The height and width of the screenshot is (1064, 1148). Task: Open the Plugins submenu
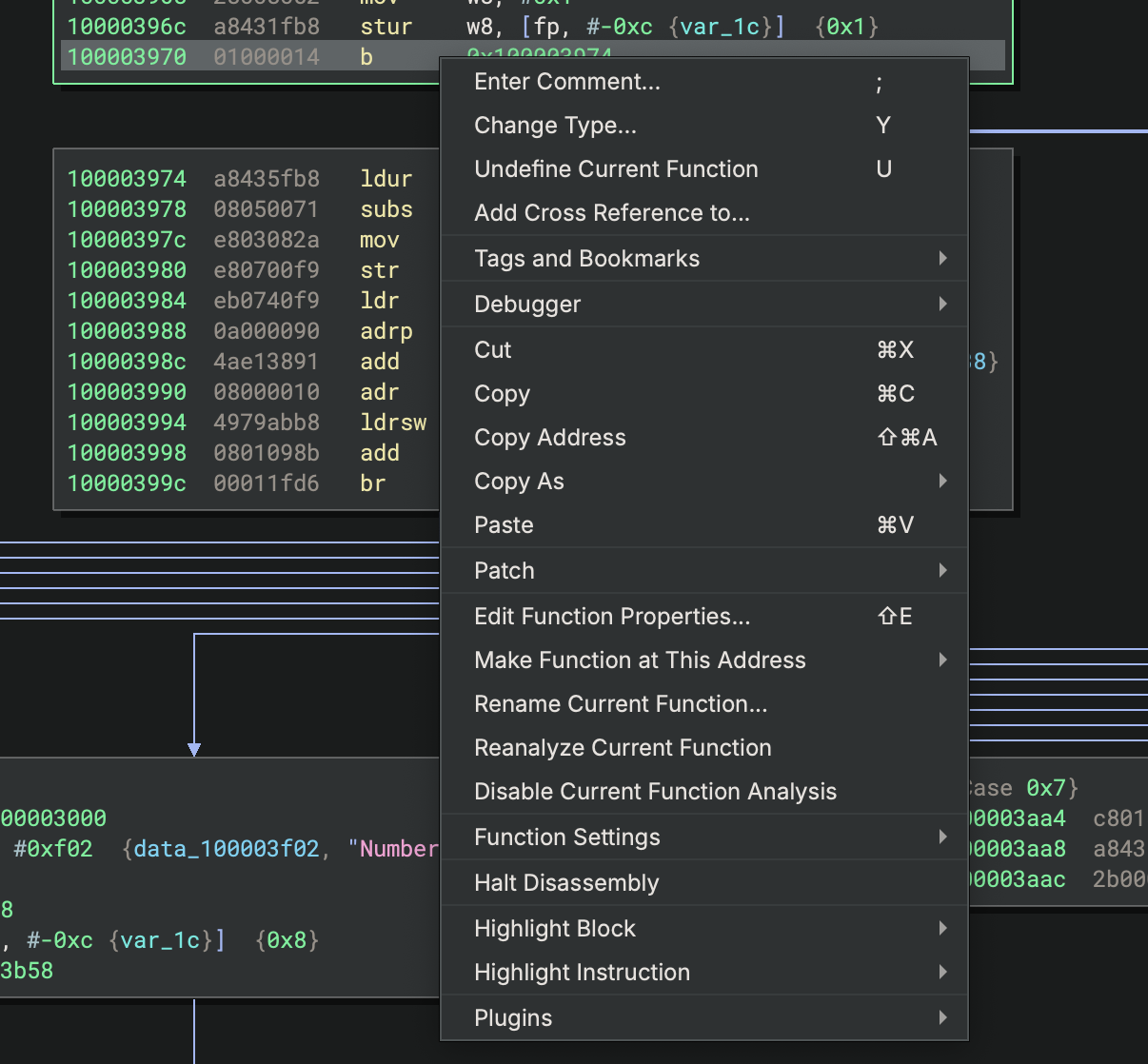(513, 1018)
